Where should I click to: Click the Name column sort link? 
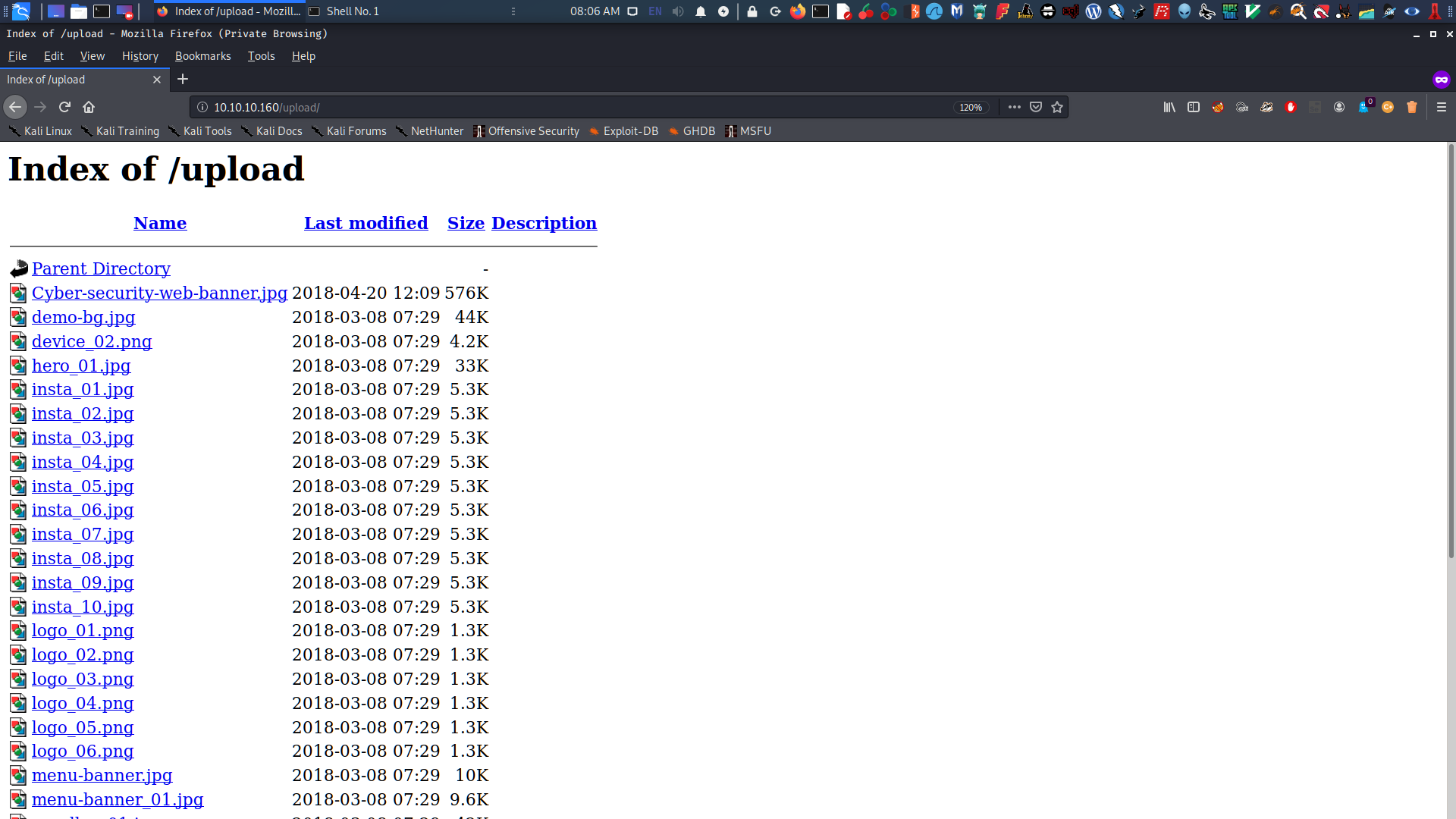[x=160, y=223]
